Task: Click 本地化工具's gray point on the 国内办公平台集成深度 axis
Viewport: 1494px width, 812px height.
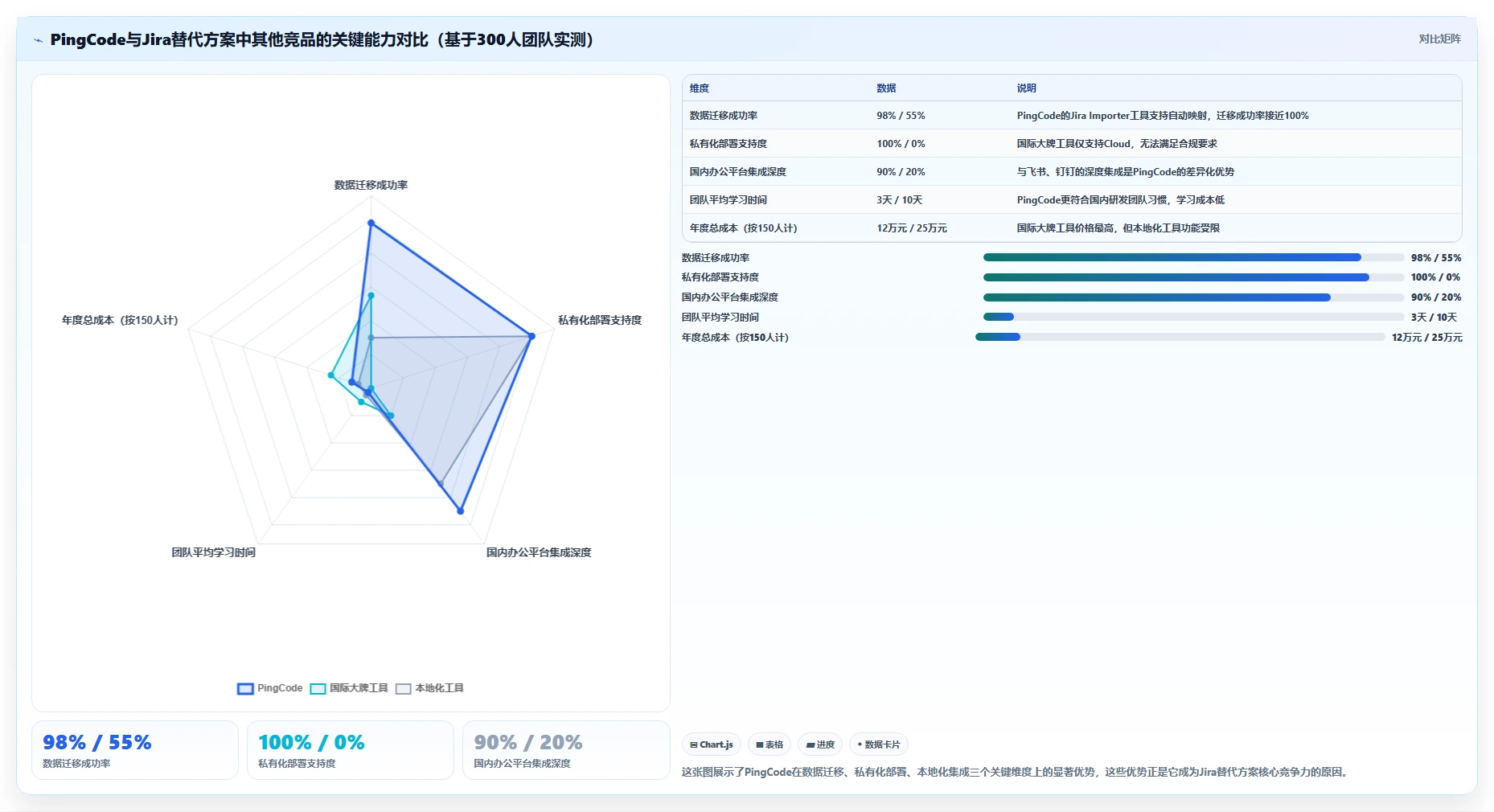Action: click(441, 483)
